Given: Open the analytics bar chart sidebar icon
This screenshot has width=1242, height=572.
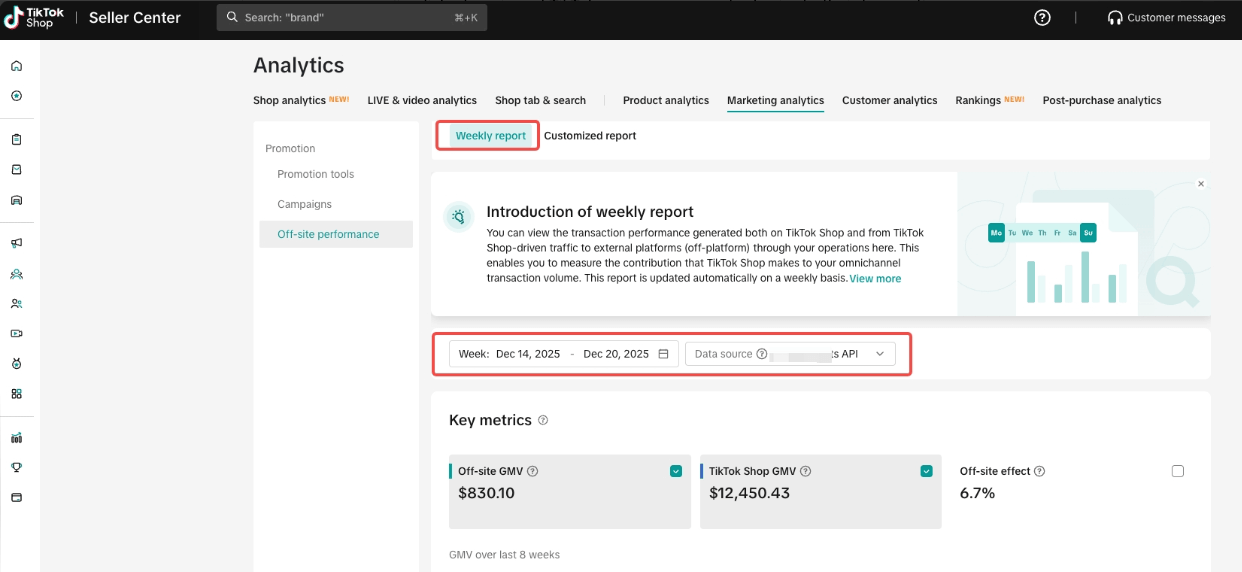Looking at the screenshot, I should coord(16,437).
